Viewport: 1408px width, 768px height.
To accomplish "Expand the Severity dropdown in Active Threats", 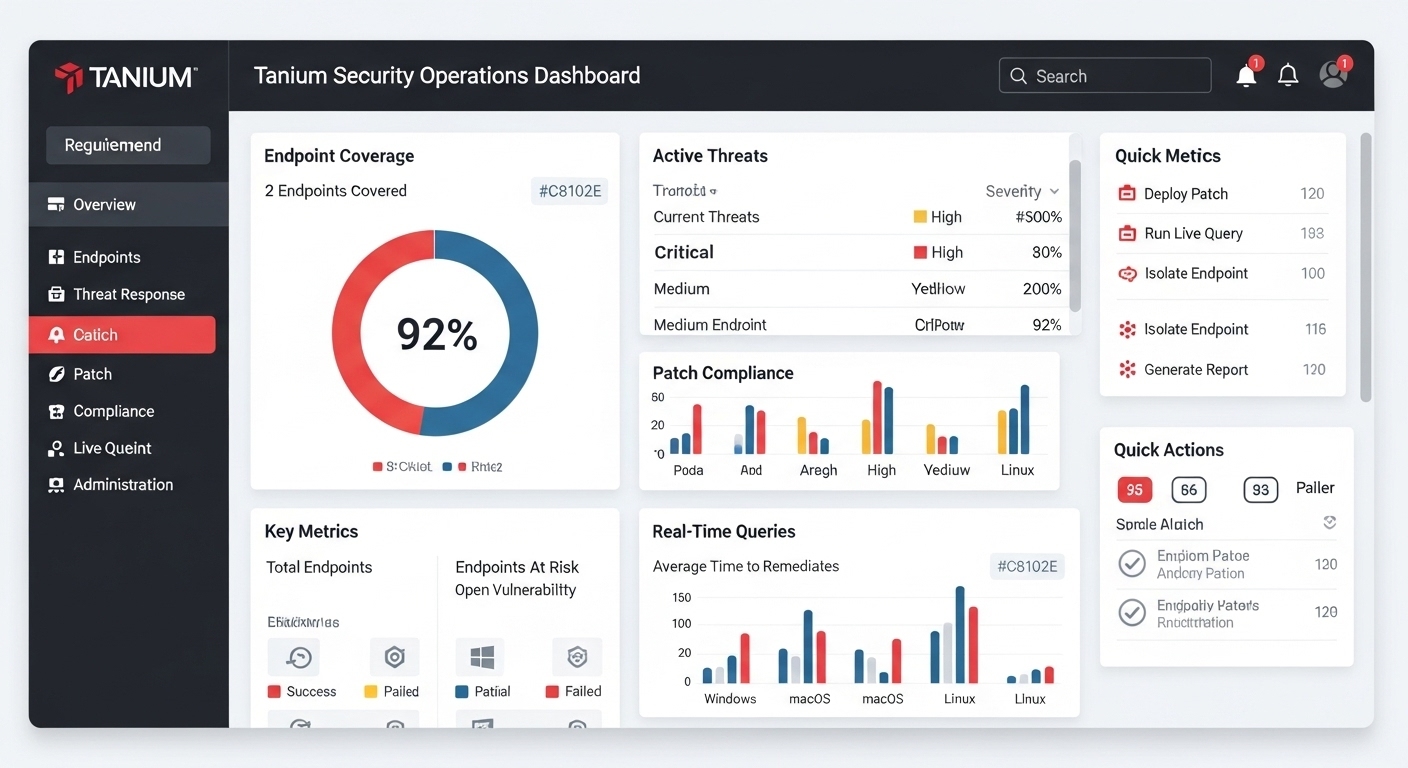I will pos(1053,191).
